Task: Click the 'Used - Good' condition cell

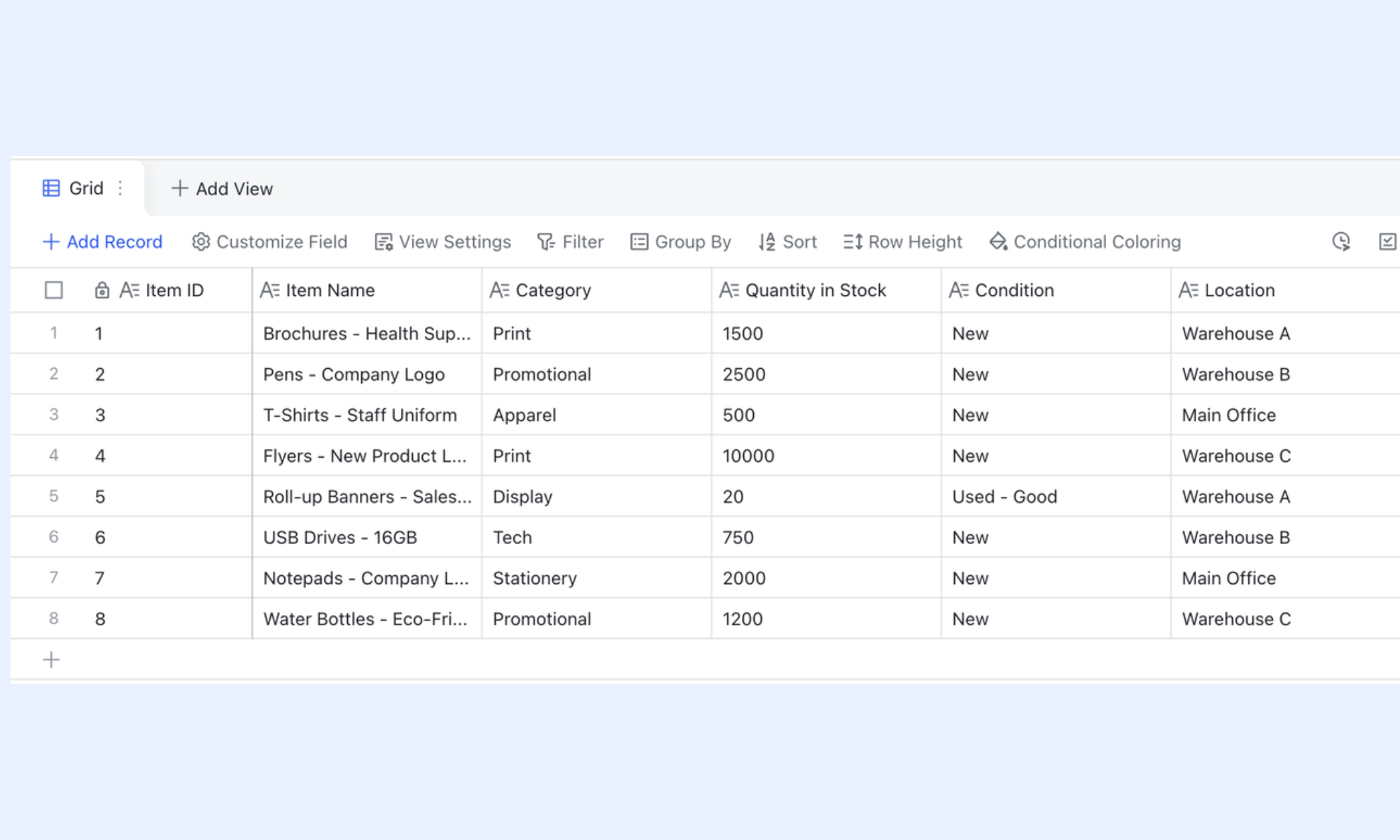Action: (1056, 496)
